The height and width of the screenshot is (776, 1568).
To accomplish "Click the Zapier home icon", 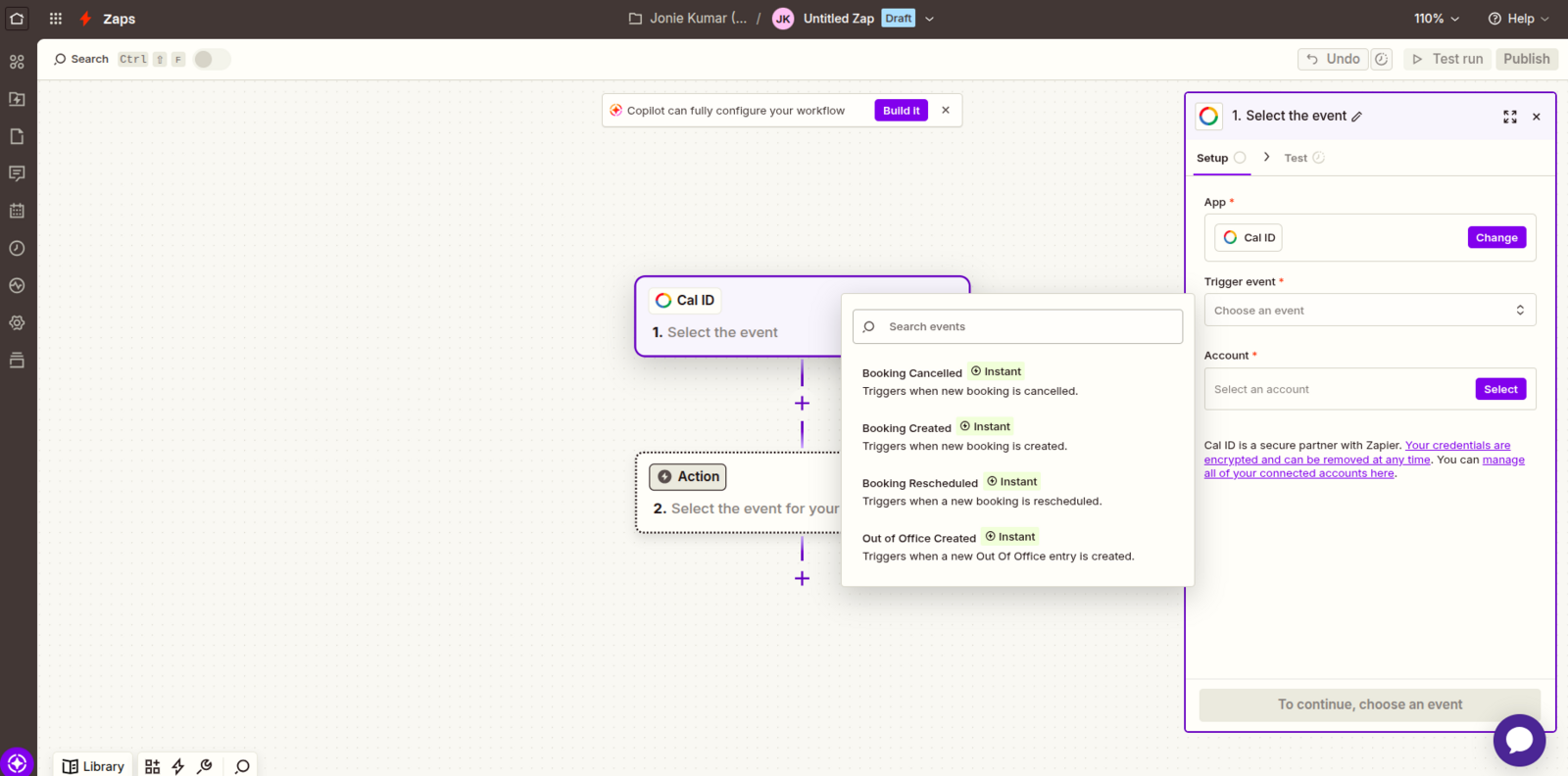I will [17, 18].
